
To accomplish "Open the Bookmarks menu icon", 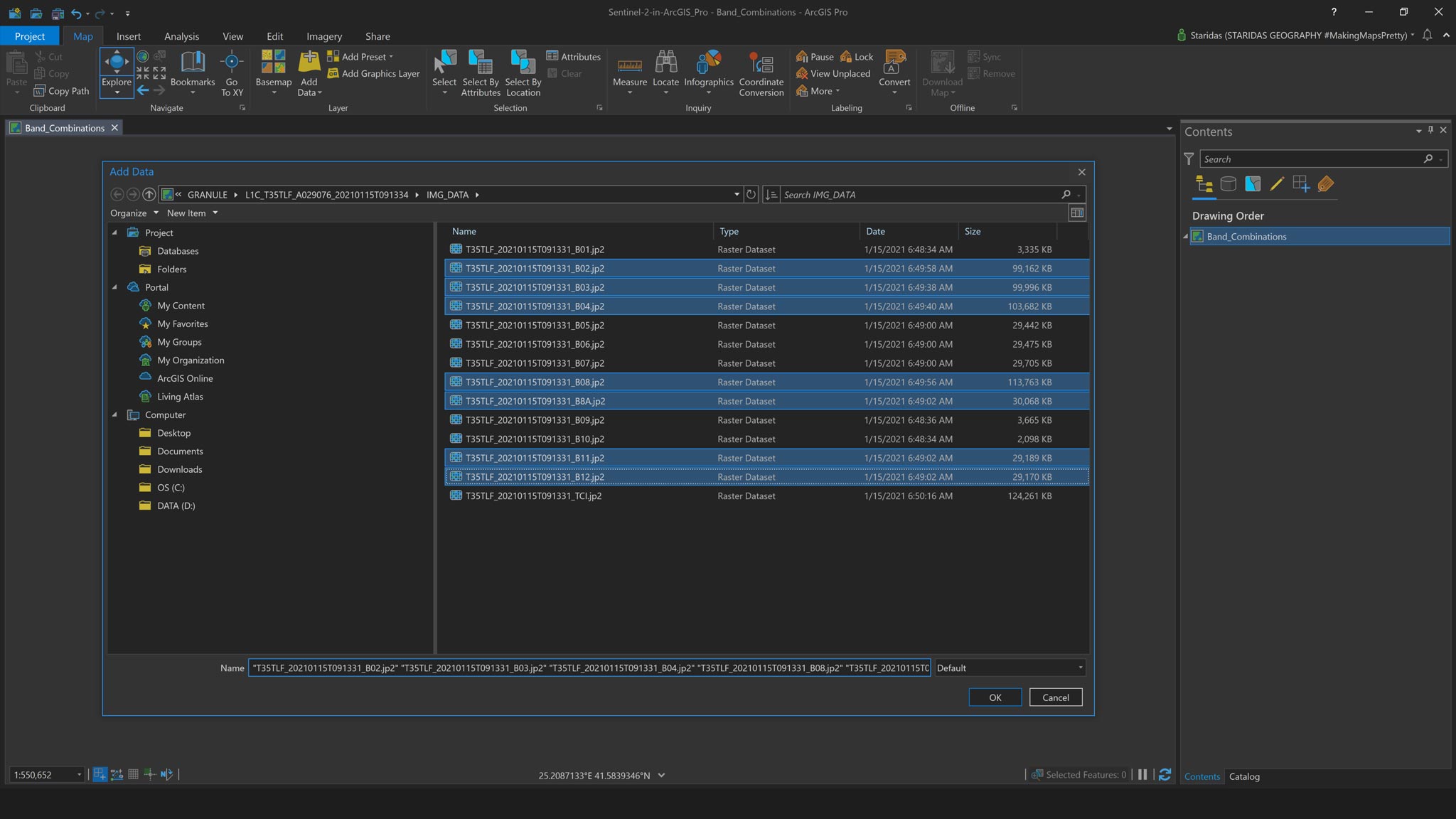I will tap(193, 63).
